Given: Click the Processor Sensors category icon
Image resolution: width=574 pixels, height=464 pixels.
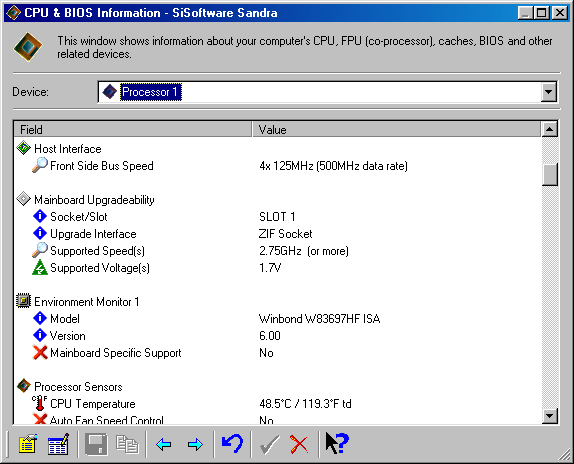Looking at the screenshot, I should click(x=23, y=386).
